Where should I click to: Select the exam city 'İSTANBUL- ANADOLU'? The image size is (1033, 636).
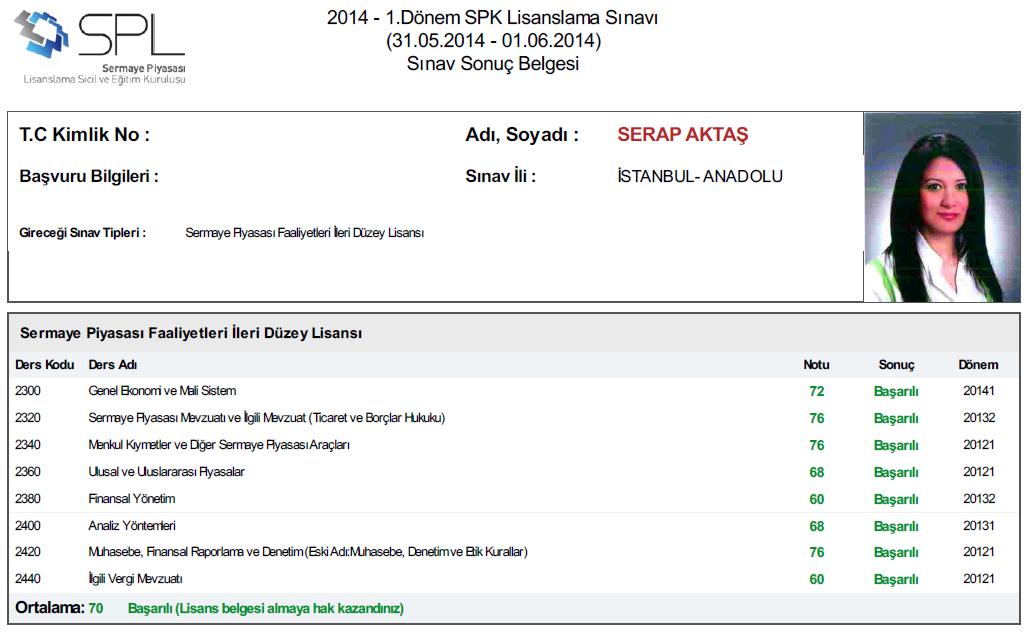click(700, 176)
